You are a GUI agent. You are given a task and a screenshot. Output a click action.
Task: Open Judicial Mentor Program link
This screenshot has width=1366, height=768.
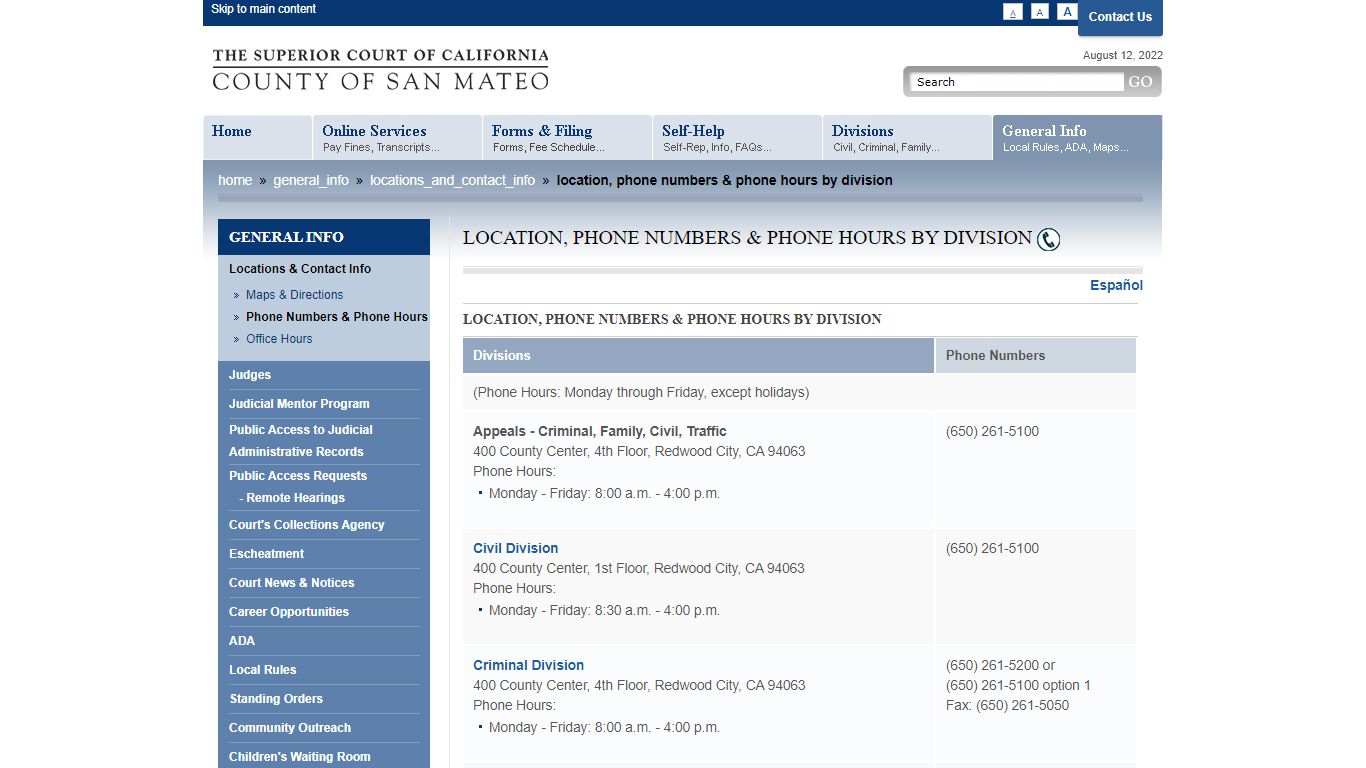point(299,404)
